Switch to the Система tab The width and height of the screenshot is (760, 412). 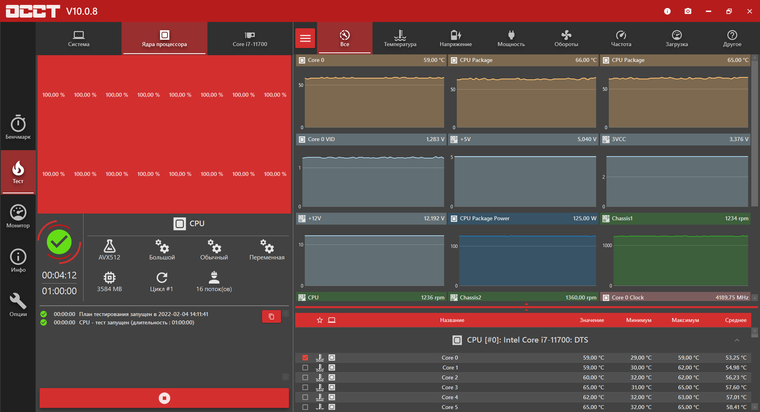79,38
